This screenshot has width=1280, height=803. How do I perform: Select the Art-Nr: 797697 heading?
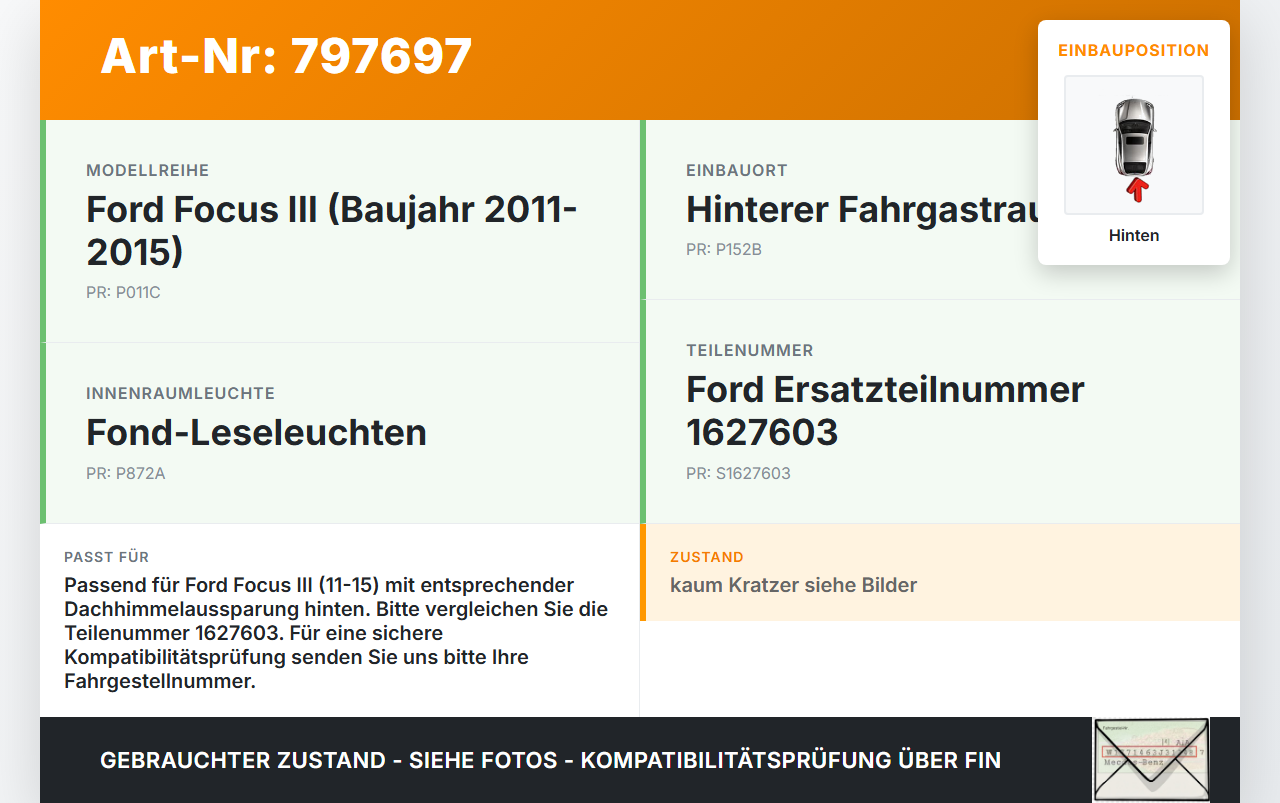[286, 56]
